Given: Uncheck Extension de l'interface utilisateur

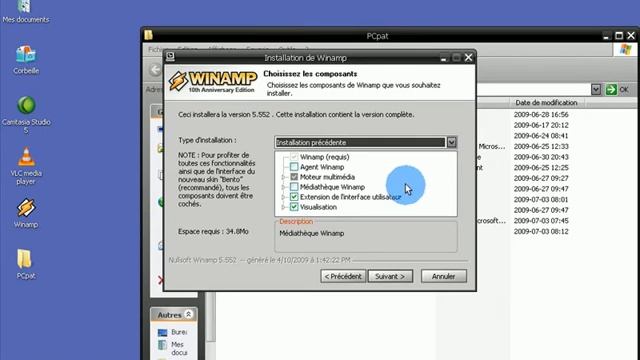Looking at the screenshot, I should tap(294, 197).
